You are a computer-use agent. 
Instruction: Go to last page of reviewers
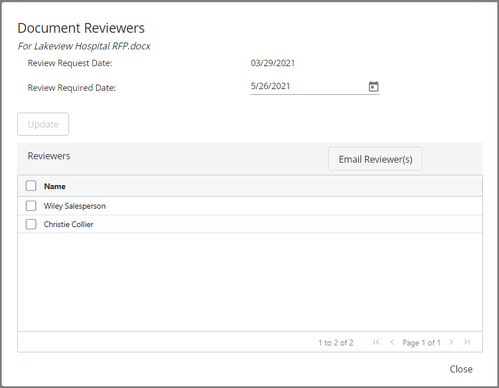click(467, 342)
